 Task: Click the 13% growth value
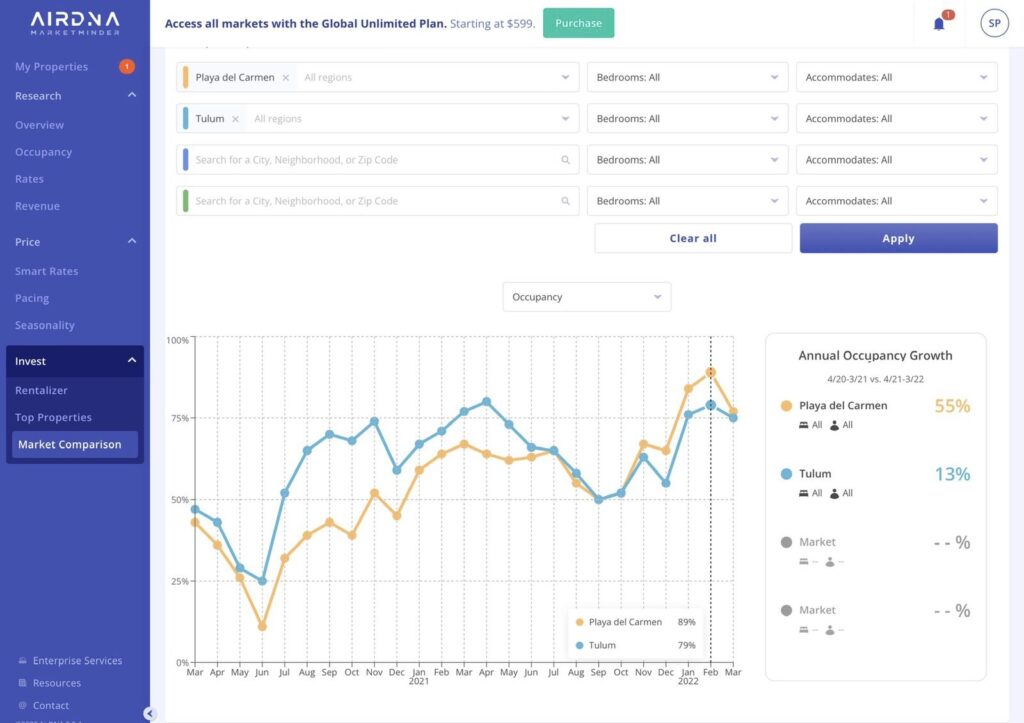tap(952, 474)
